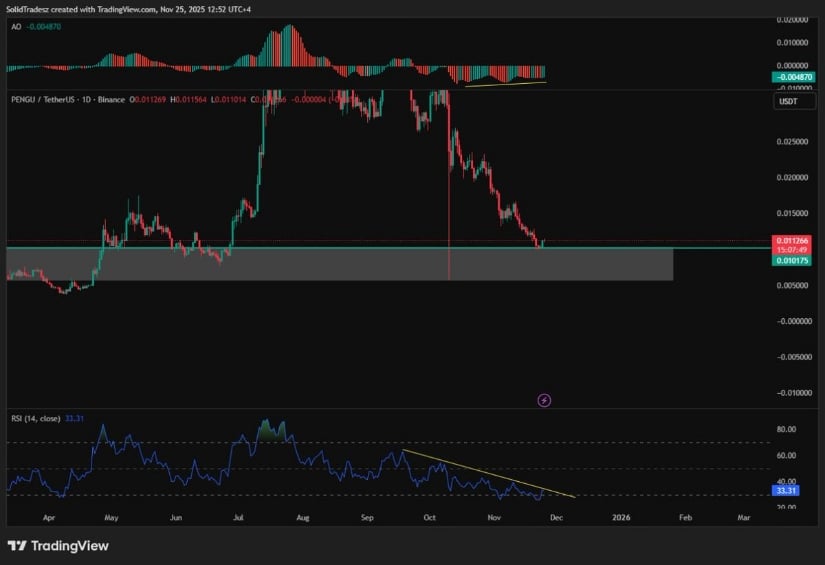The image size is (825, 565).
Task: Click the blue RSI value label 33.31
Action: point(785,491)
